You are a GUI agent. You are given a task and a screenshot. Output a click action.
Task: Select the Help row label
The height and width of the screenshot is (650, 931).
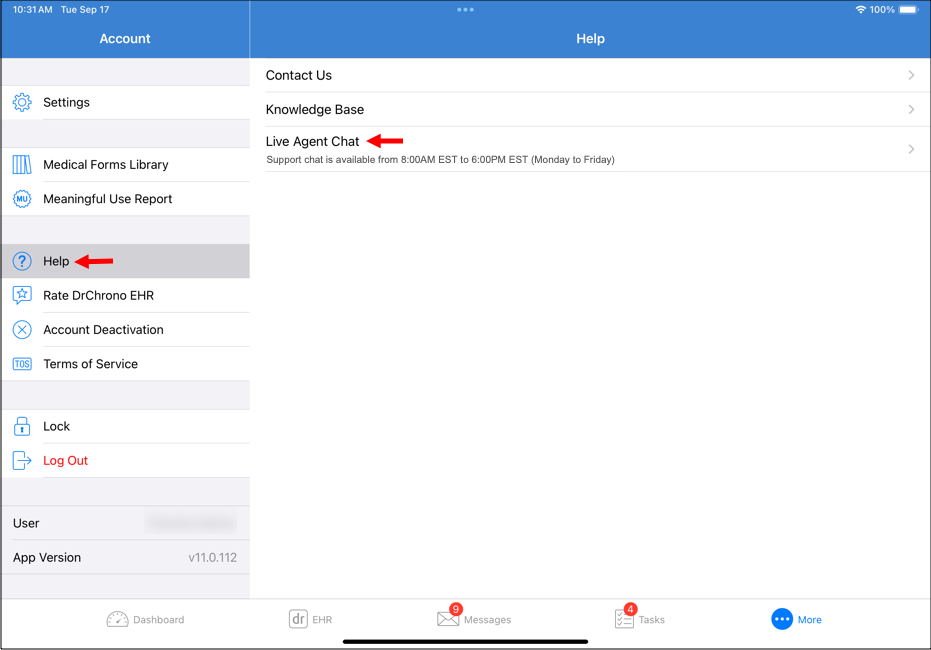tap(56, 261)
